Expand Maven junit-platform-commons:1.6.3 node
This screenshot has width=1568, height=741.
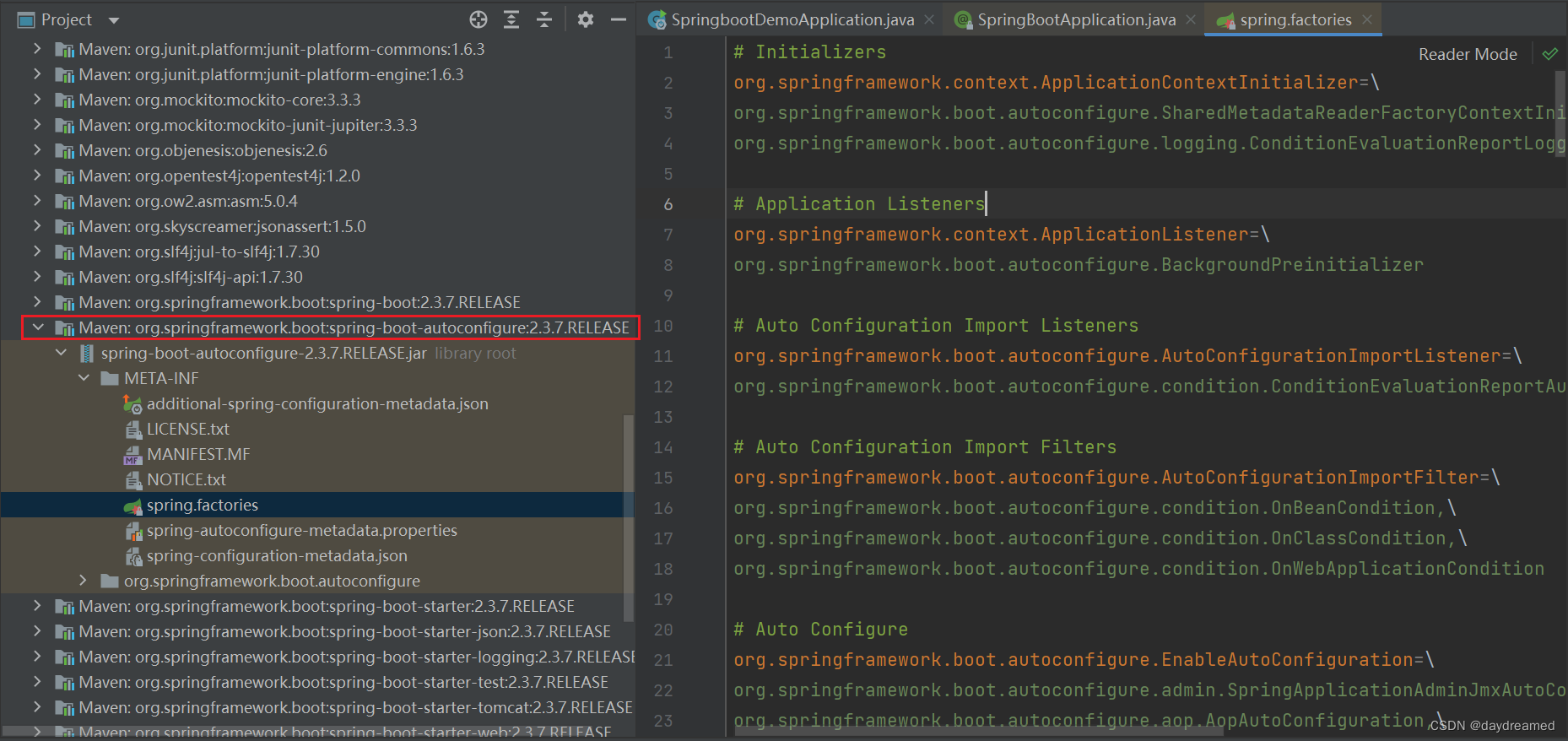(x=37, y=49)
